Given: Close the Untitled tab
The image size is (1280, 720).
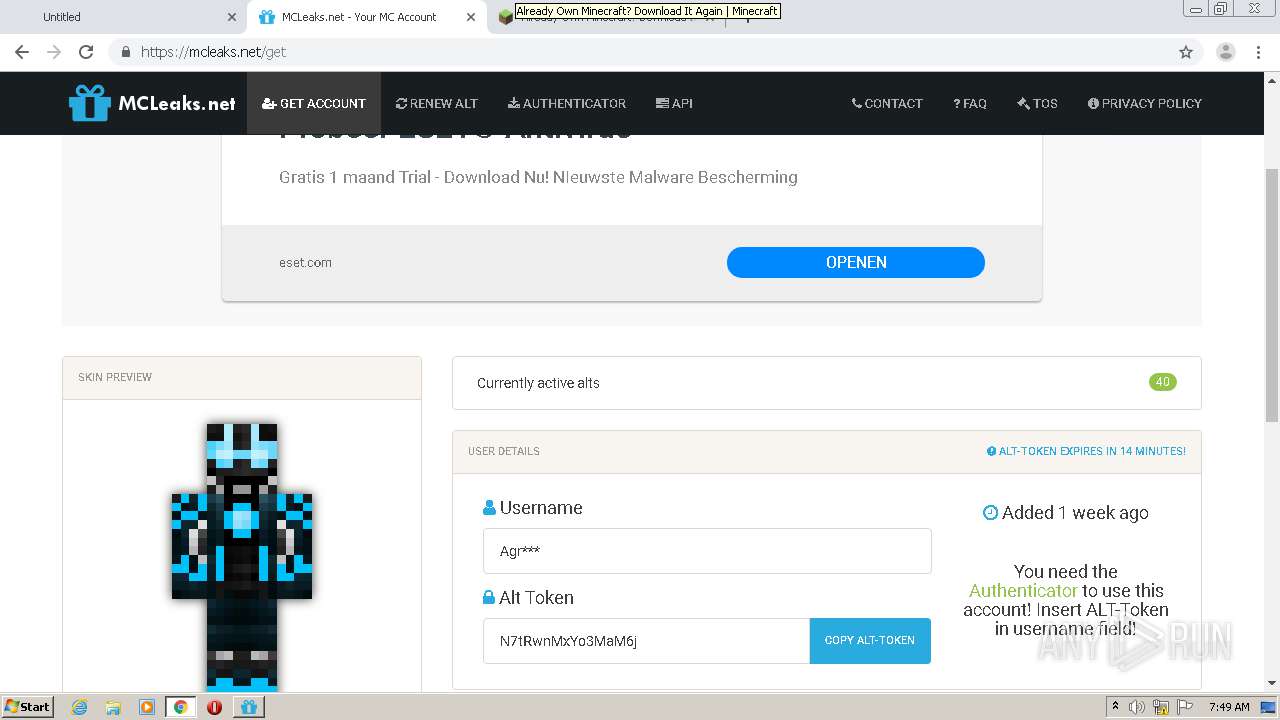Looking at the screenshot, I should point(232,17).
